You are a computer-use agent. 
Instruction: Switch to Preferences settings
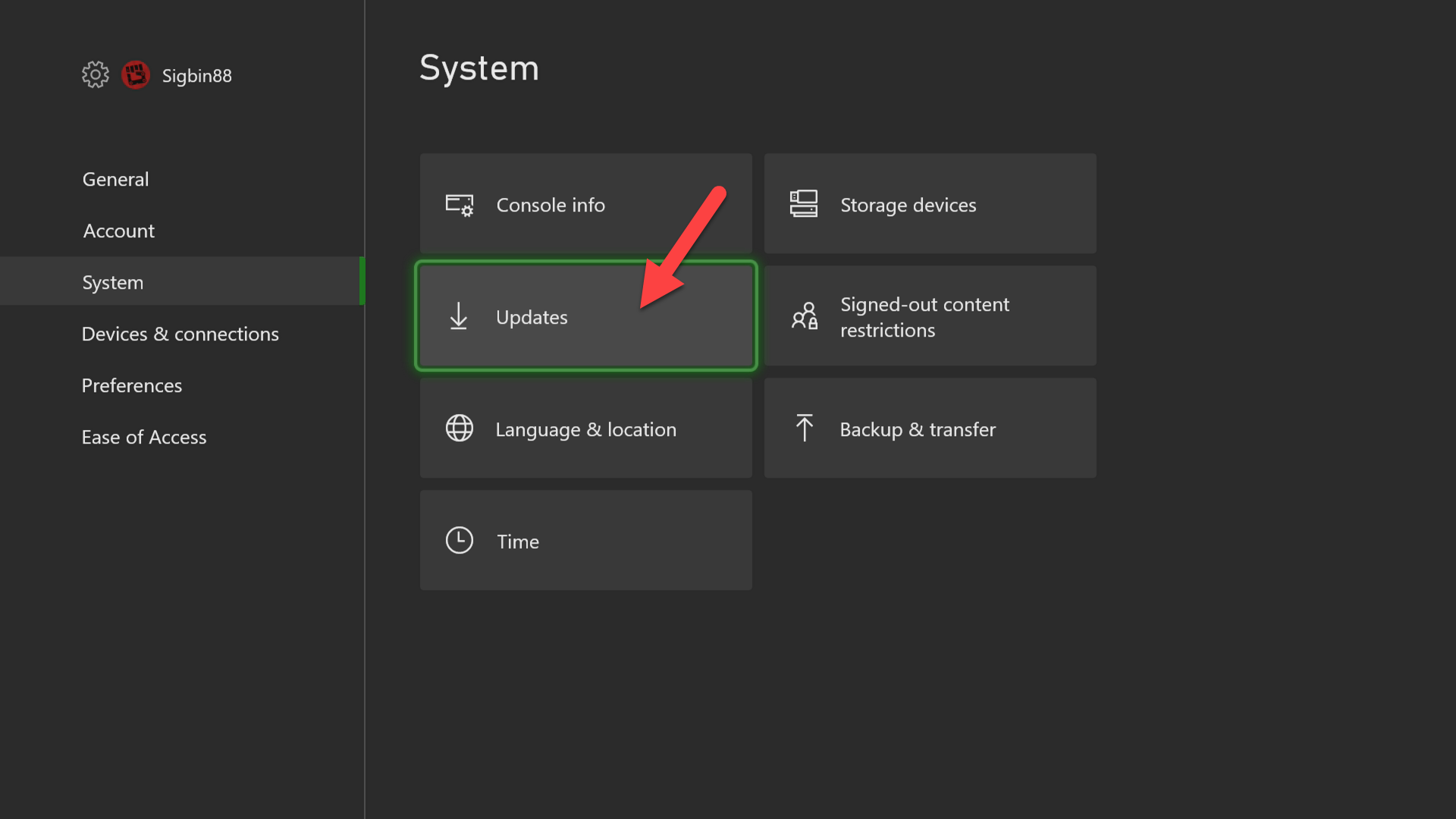pos(131,384)
